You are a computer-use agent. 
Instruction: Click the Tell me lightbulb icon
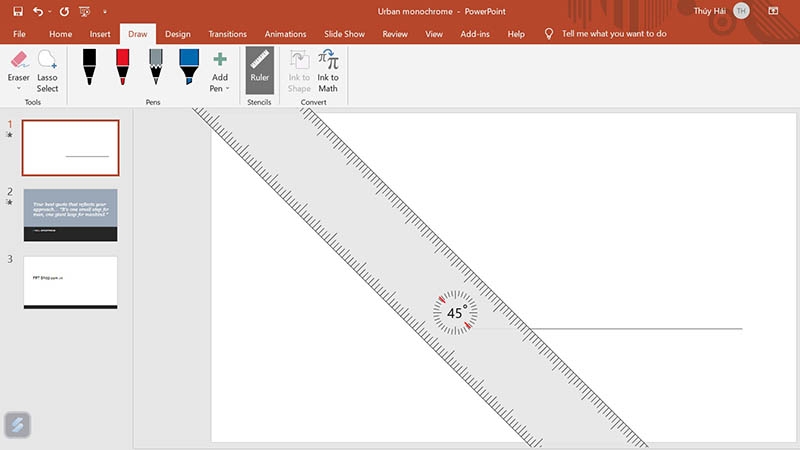[x=548, y=34]
